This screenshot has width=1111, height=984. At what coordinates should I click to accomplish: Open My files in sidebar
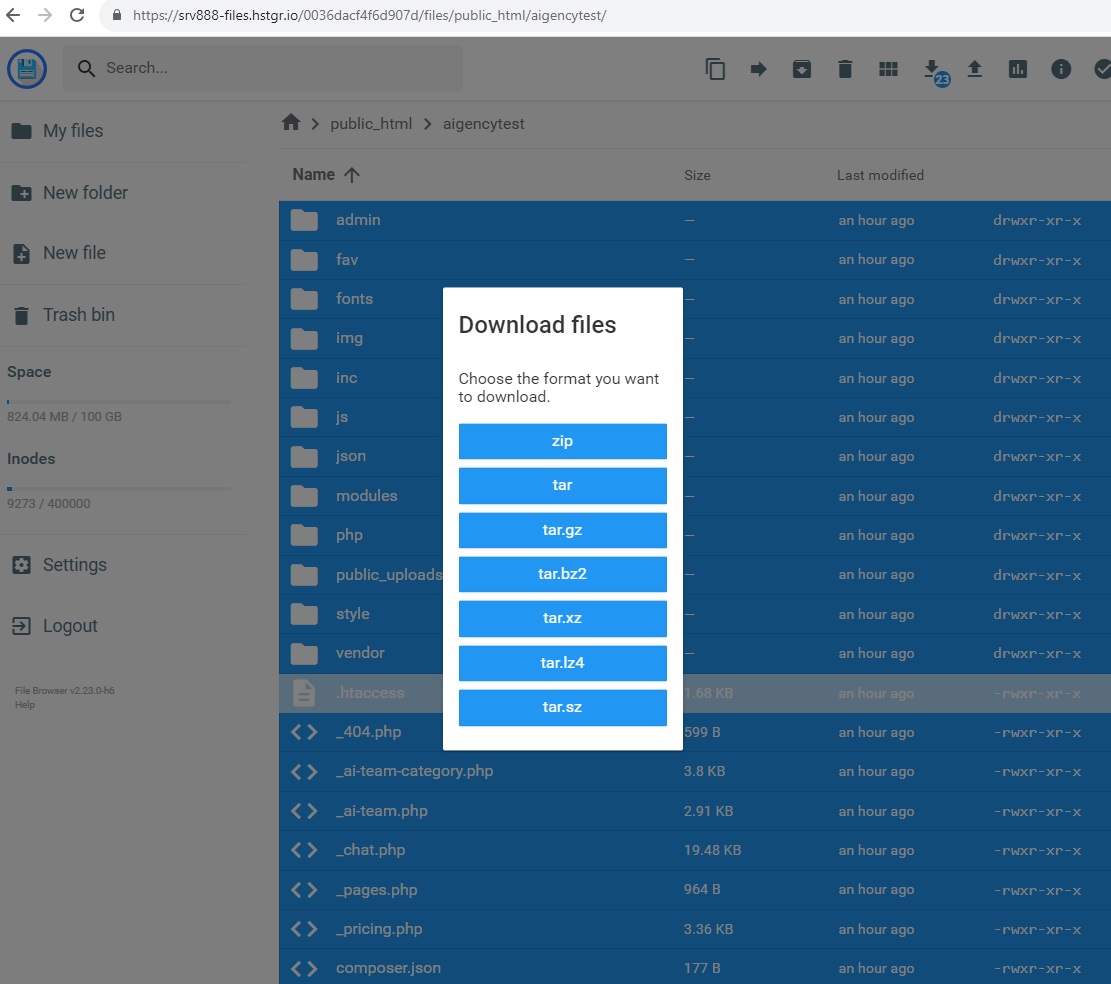pyautogui.click(x=72, y=131)
